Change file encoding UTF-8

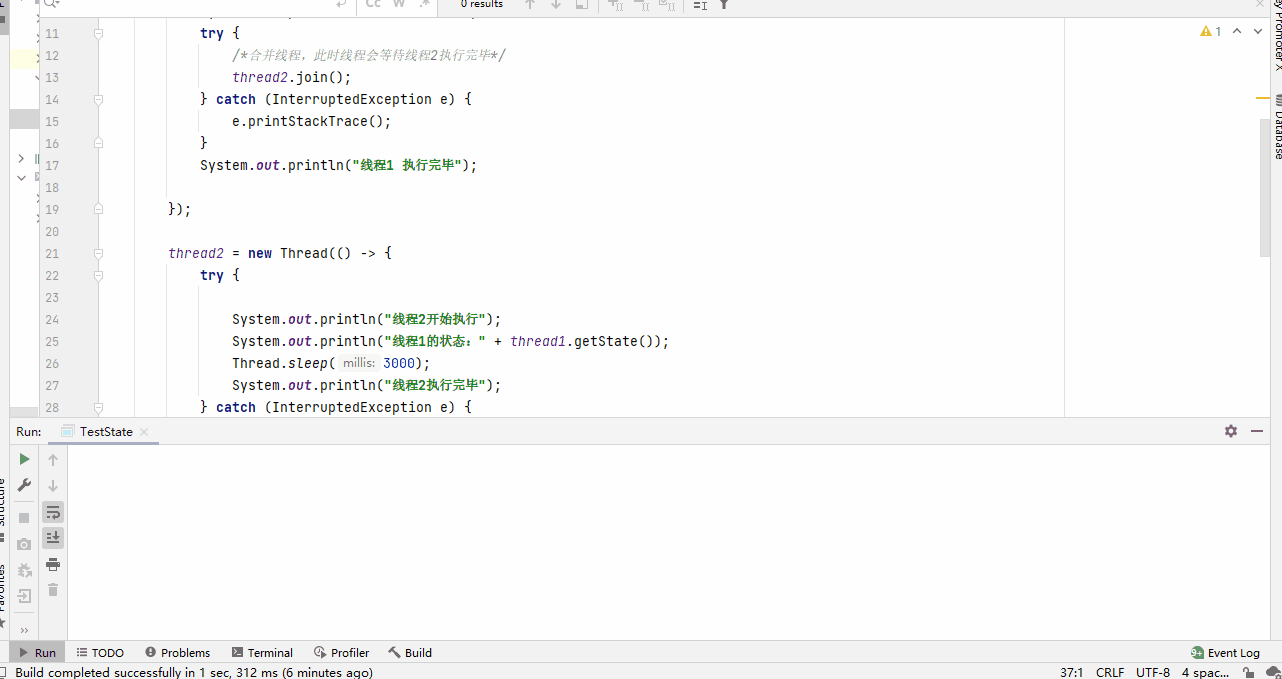(1153, 672)
